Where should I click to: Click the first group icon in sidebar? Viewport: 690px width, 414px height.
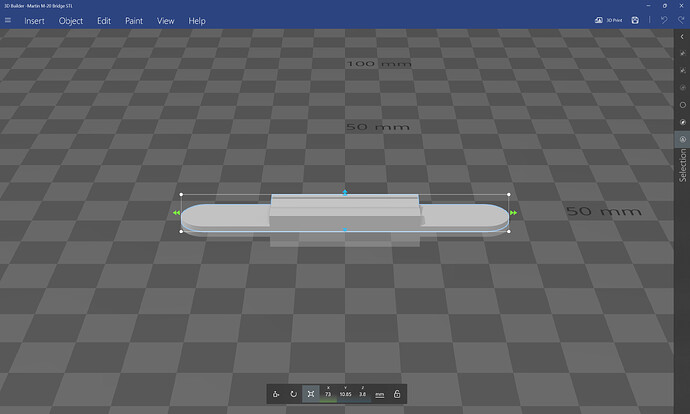pyautogui.click(x=683, y=53)
